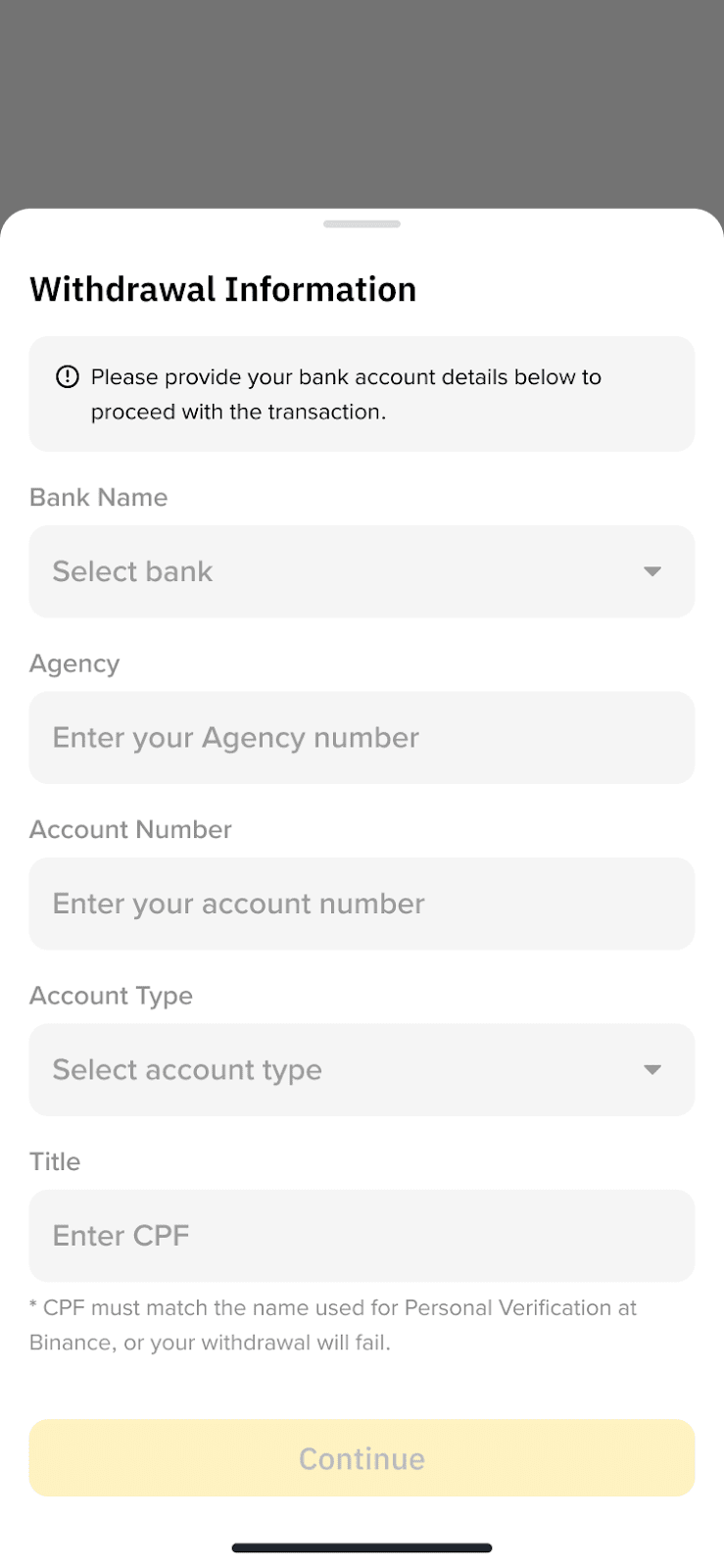The image size is (724, 1568).
Task: Click the Account Type dropdown arrow
Action: (652, 1069)
